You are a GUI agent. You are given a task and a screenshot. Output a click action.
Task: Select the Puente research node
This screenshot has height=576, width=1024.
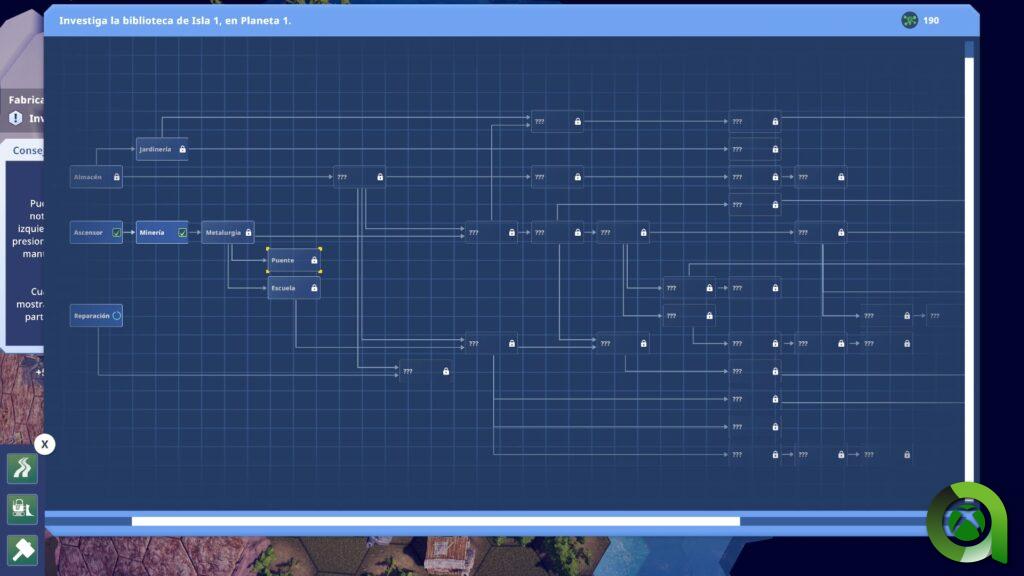[293, 260]
